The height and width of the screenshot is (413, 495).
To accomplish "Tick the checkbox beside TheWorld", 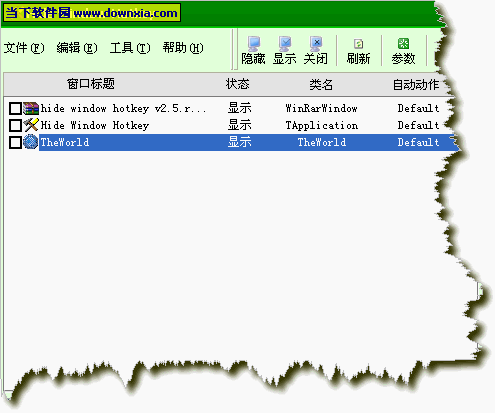I will (x=15, y=142).
